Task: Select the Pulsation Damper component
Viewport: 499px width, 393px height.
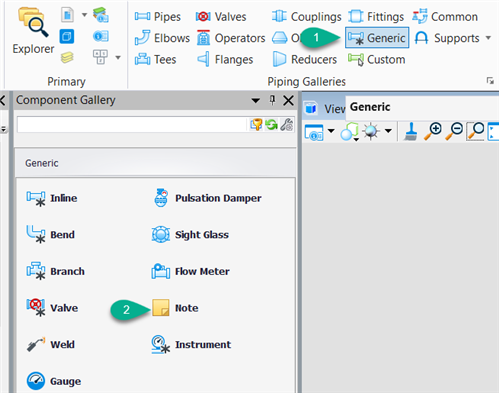Action: click(207, 198)
